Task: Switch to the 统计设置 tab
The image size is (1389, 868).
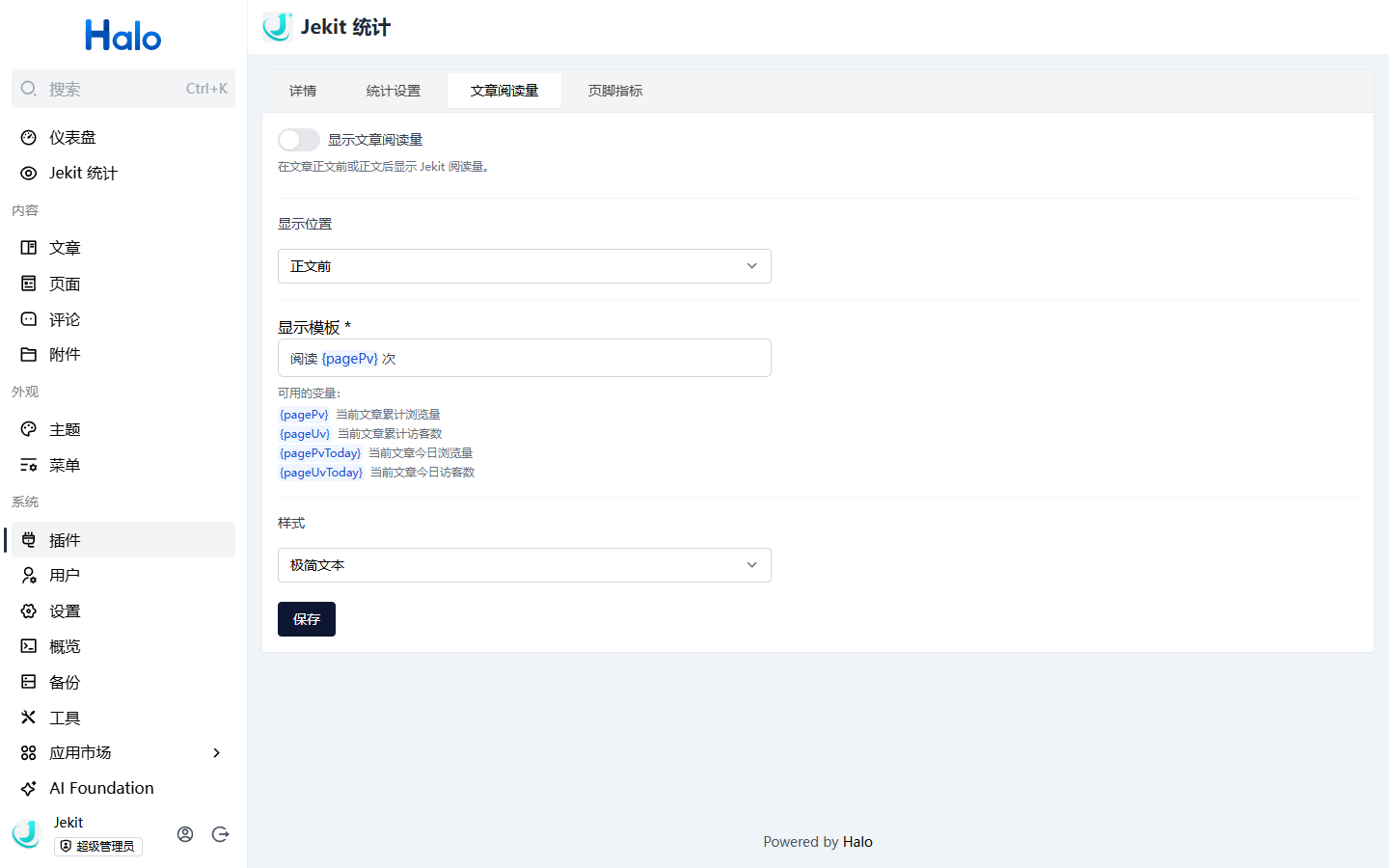Action: click(394, 91)
